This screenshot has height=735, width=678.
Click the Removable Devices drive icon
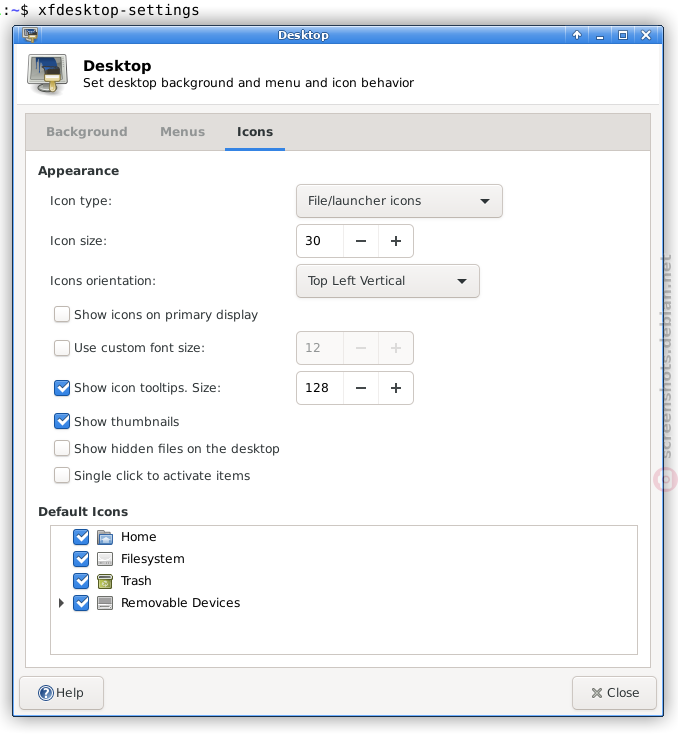tap(105, 603)
